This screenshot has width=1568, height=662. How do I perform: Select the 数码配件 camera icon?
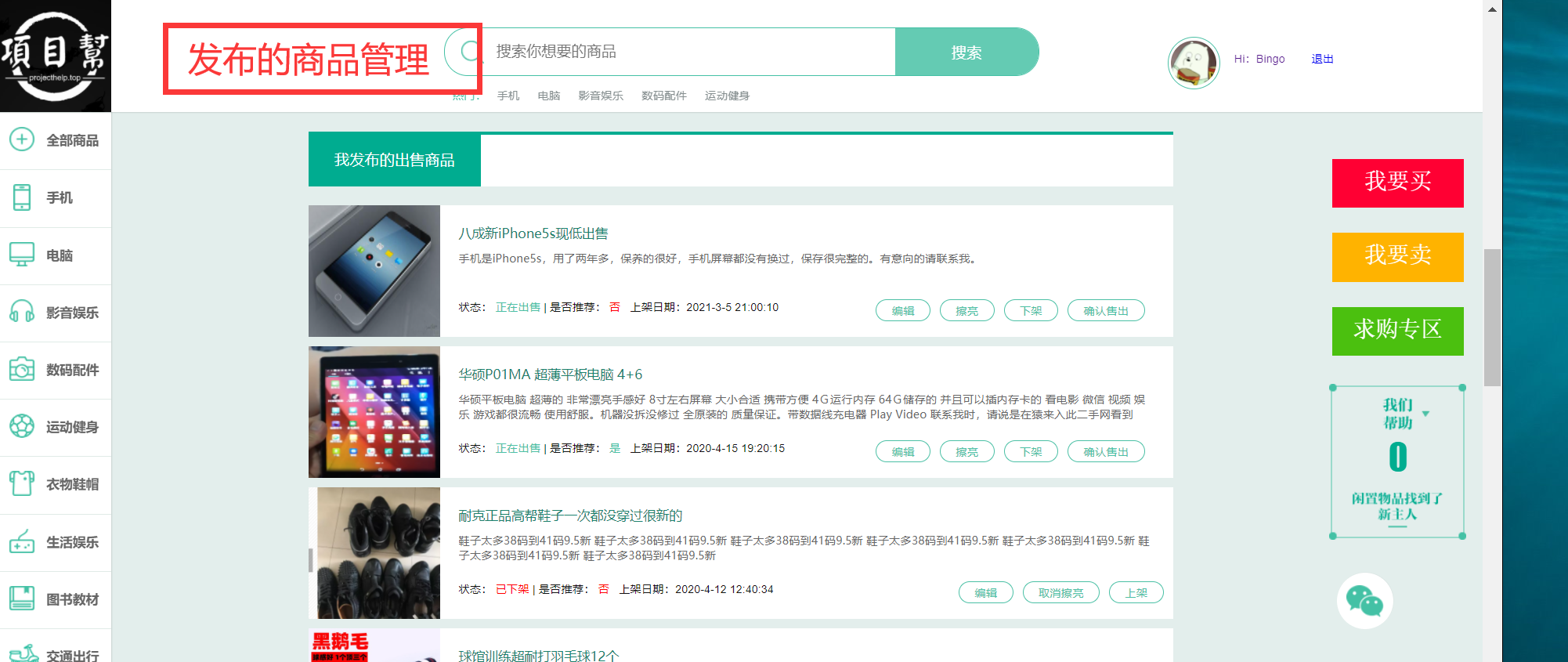click(x=22, y=369)
